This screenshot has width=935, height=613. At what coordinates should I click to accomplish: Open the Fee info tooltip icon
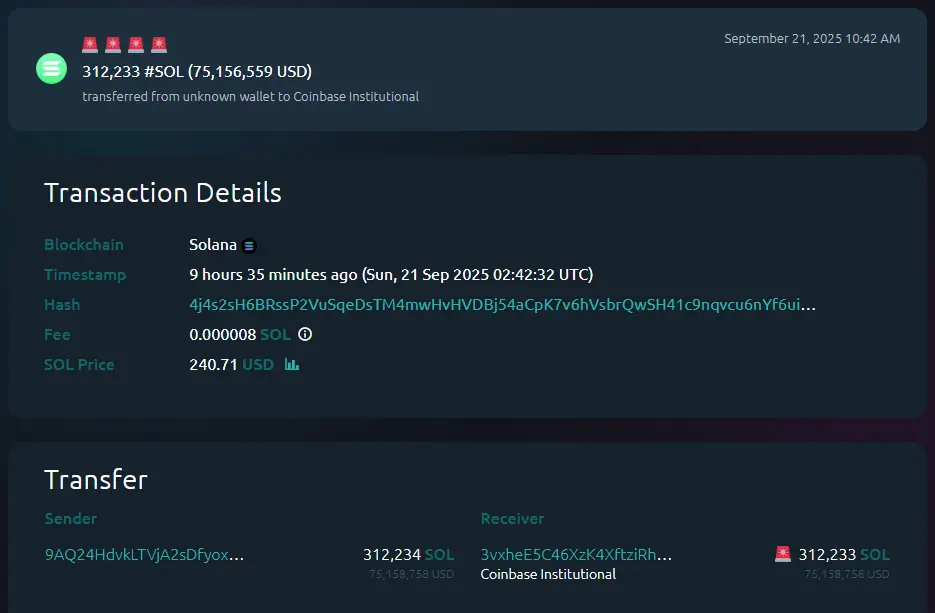point(305,335)
